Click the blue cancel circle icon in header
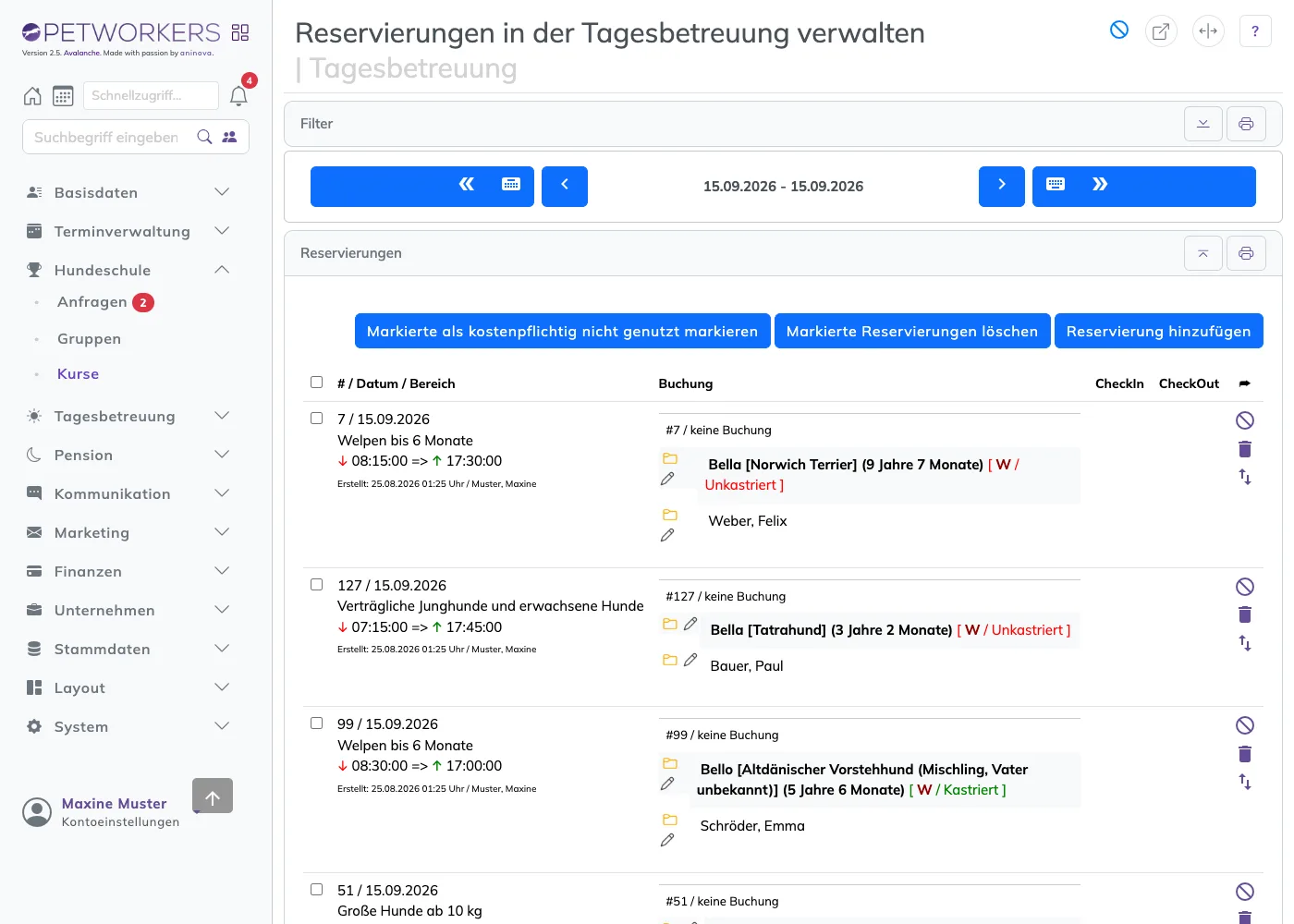Image resolution: width=1294 pixels, height=924 pixels. click(x=1119, y=30)
